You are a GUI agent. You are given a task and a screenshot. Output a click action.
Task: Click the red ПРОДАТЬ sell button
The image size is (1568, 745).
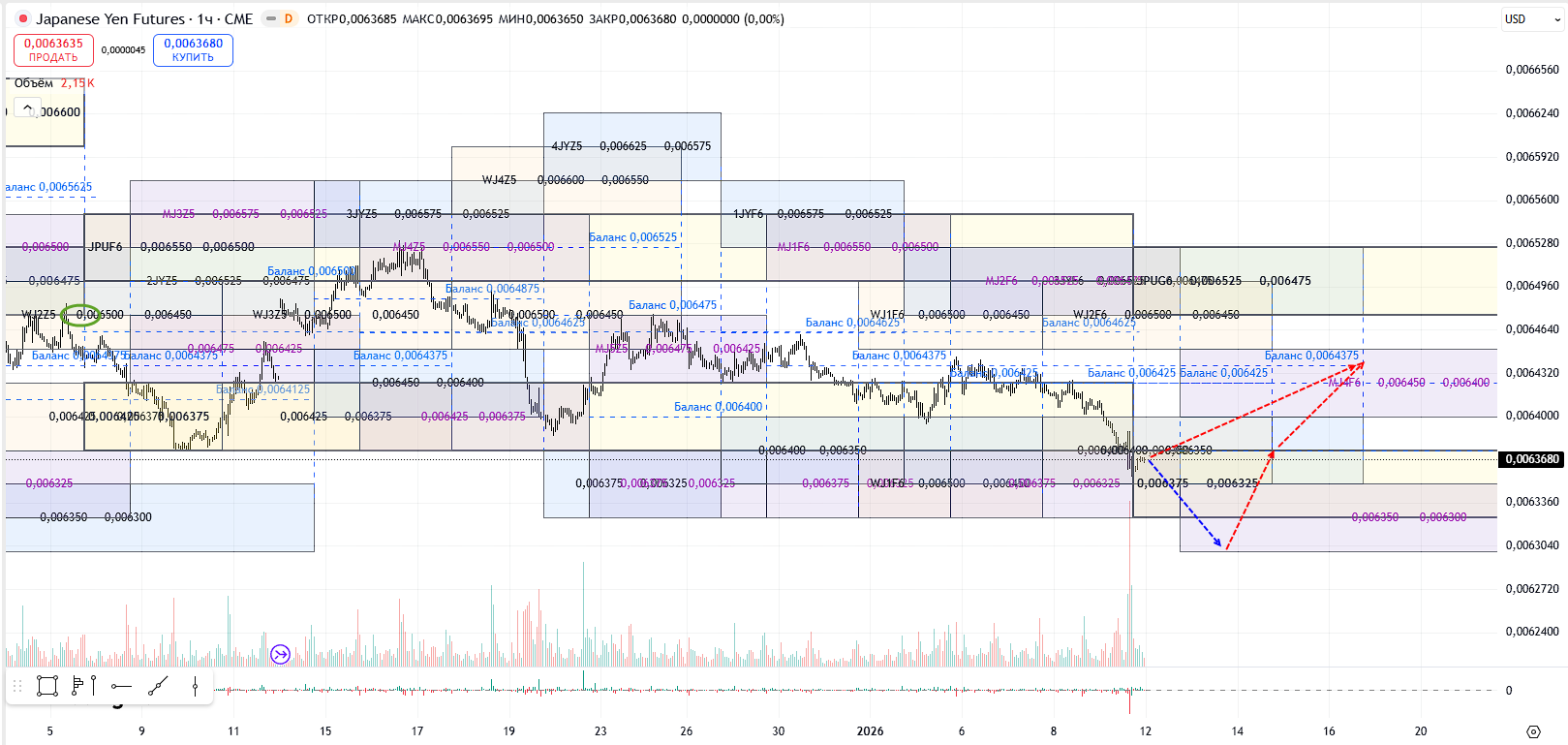click(x=53, y=50)
